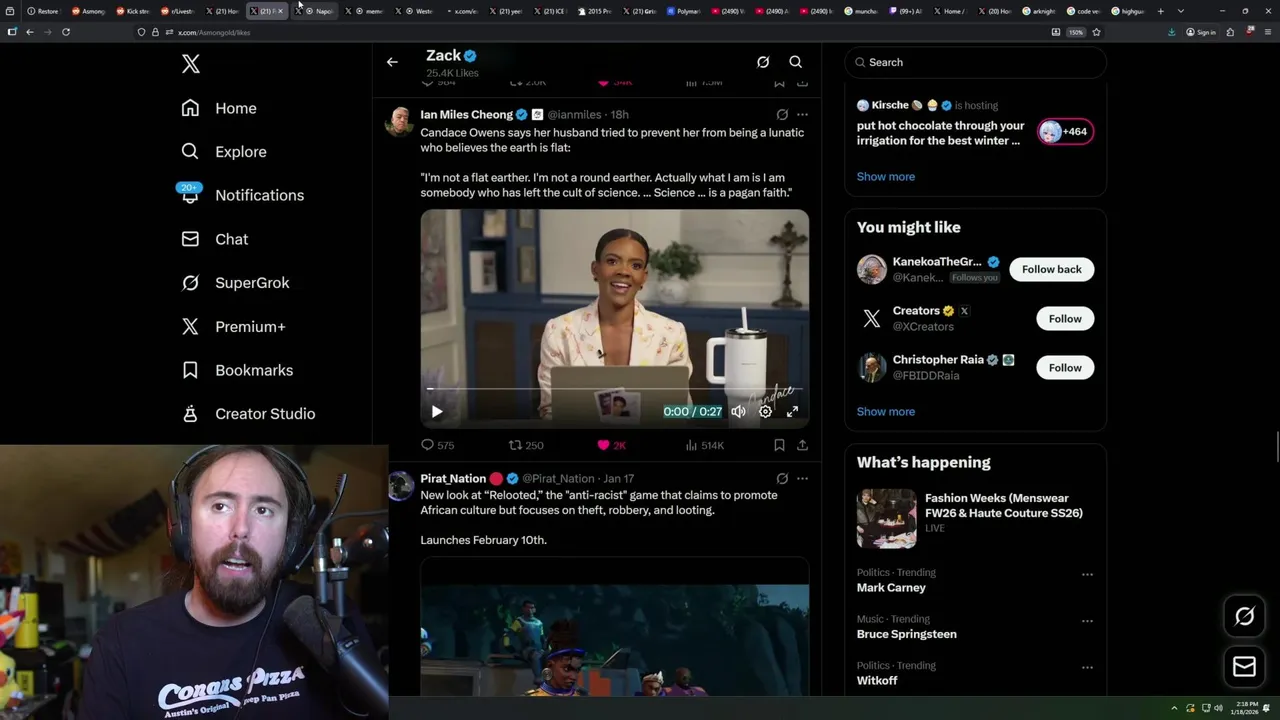This screenshot has width=1280, height=720.
Task: Open more menu on Ian Miles Cheong post
Action: [x=802, y=114]
